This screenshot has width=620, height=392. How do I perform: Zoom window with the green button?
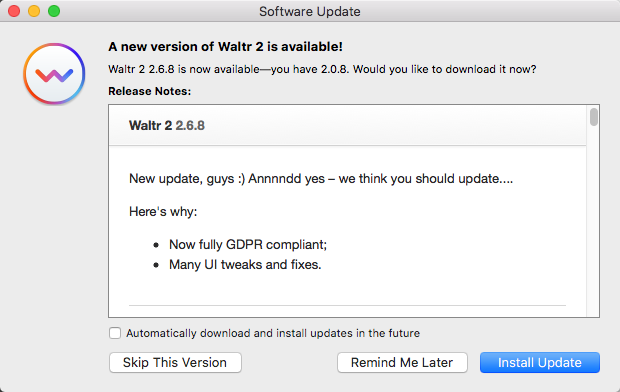point(54,11)
